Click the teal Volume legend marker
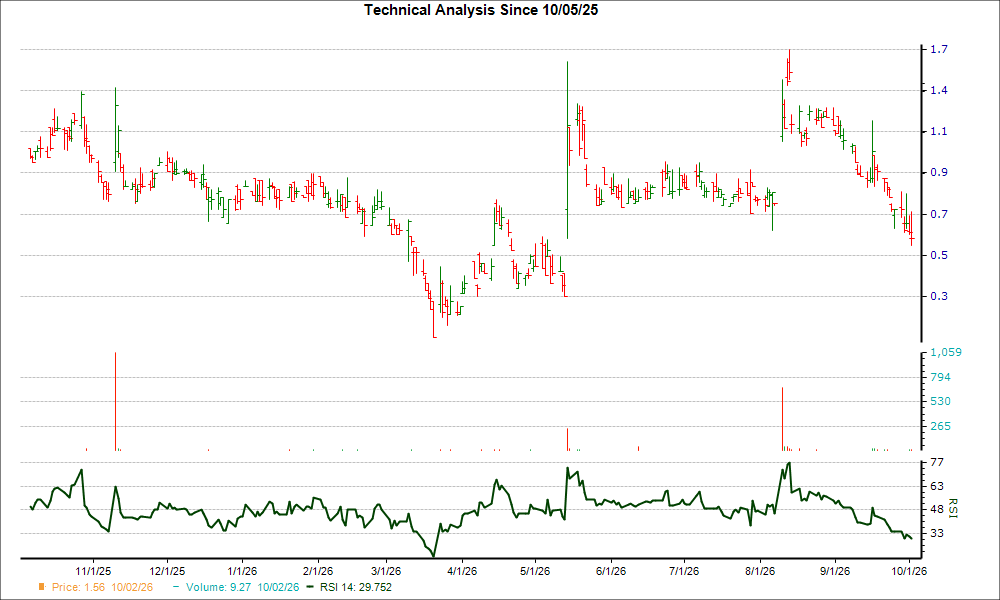The image size is (1000, 600). 177,587
